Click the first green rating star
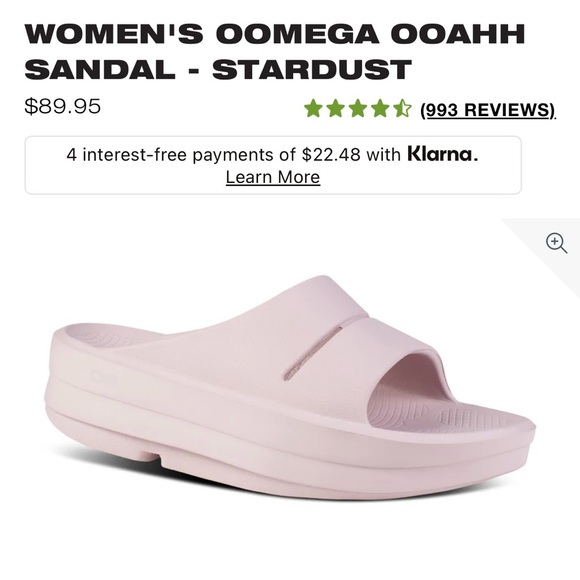Image resolution: width=580 pixels, height=580 pixels. 313,108
